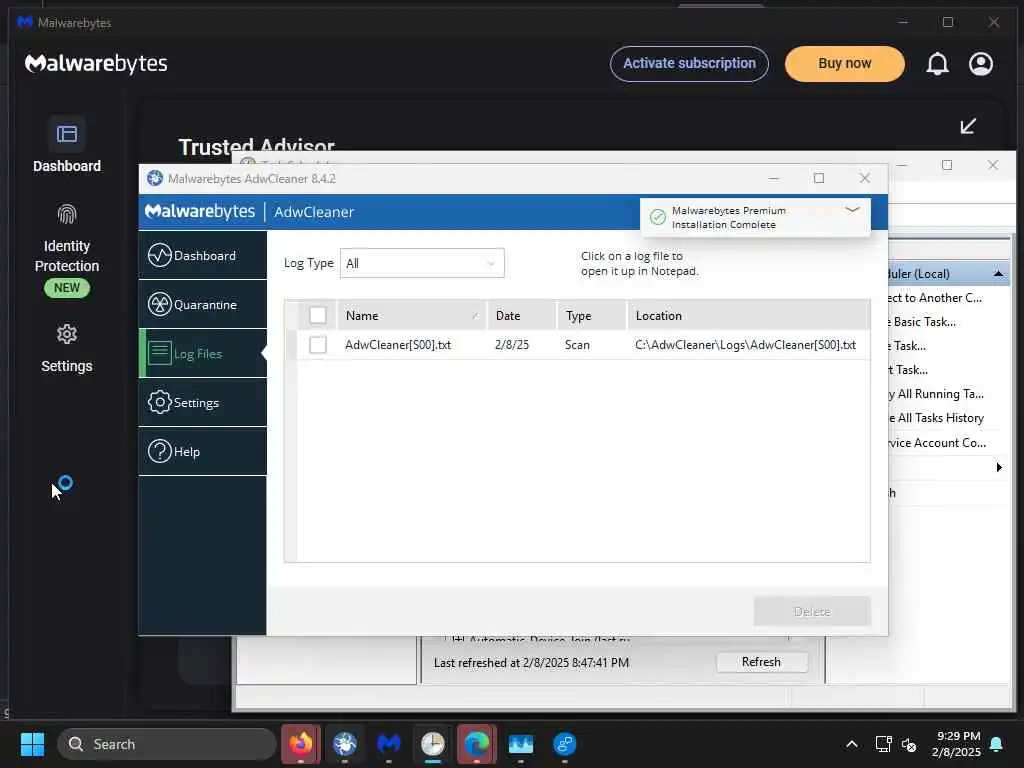Click Display All Running Tasks in Task Scheduler

(936, 394)
